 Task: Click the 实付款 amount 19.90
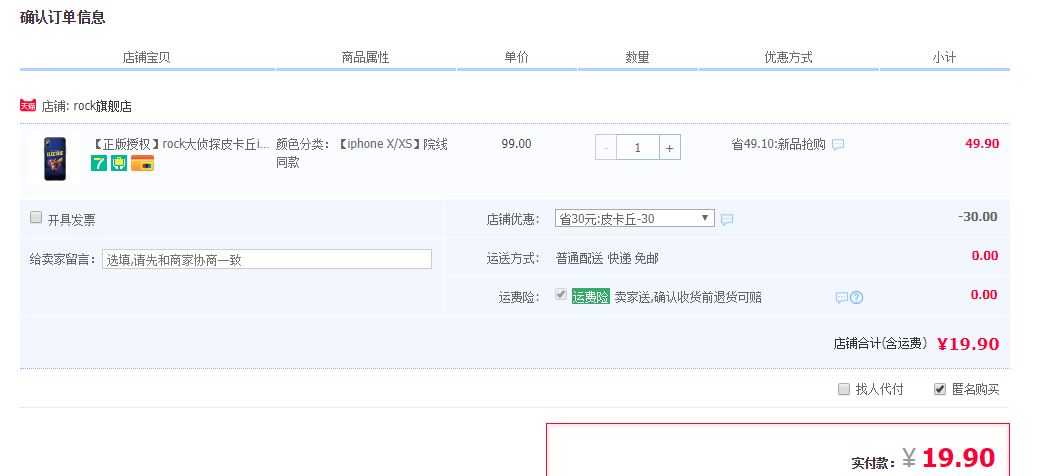tap(958, 459)
